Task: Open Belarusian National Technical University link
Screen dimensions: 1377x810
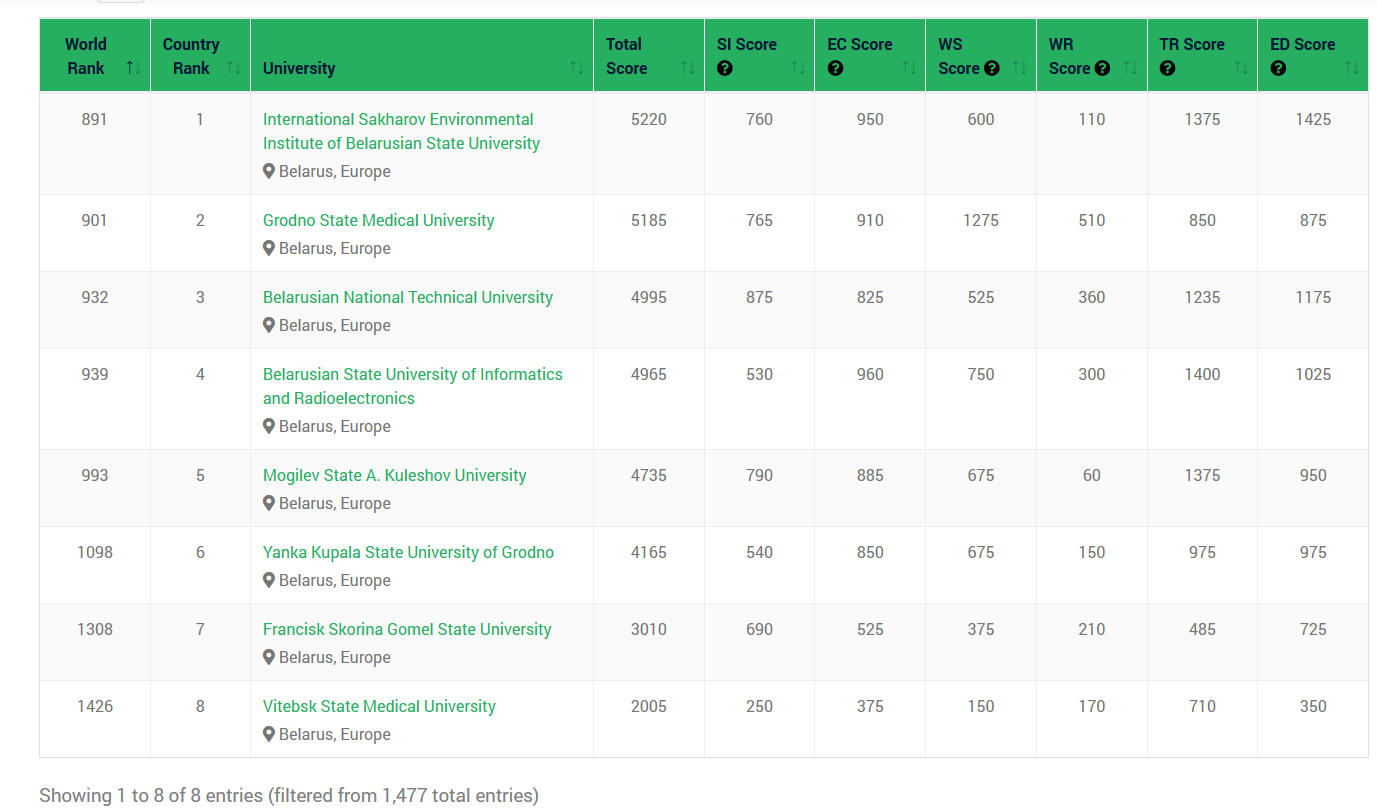Action: 408,297
